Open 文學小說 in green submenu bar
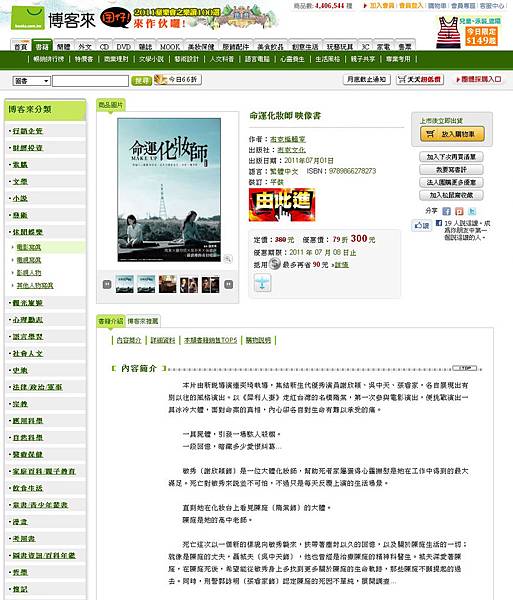This screenshot has height=600, width=513. 151,59
